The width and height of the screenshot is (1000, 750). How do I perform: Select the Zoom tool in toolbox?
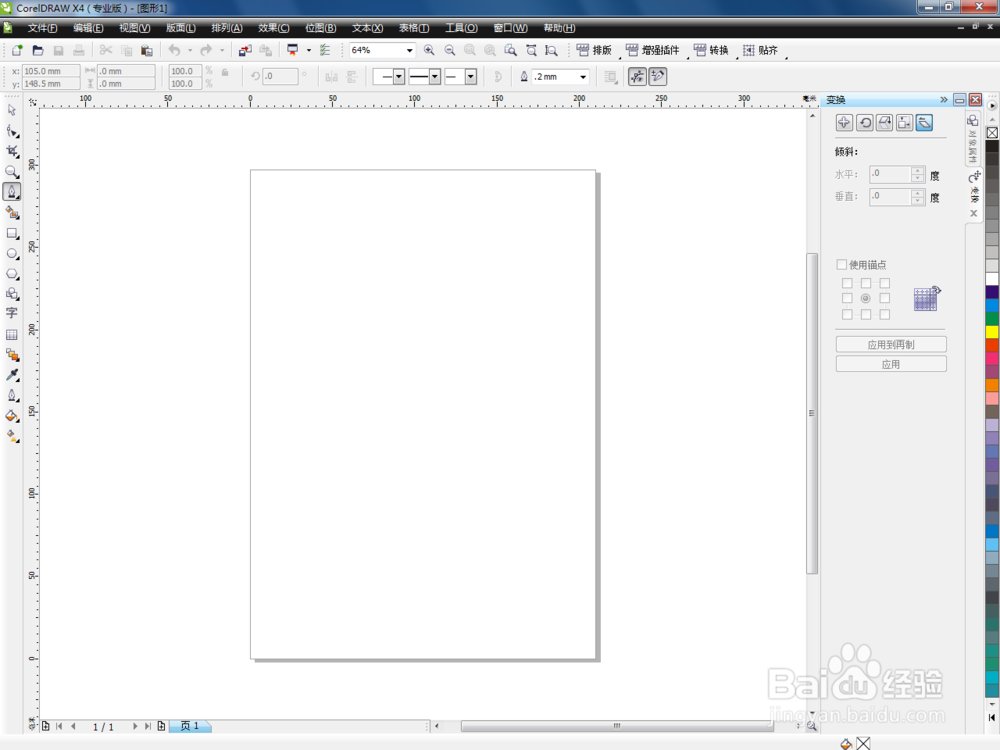click(12, 172)
